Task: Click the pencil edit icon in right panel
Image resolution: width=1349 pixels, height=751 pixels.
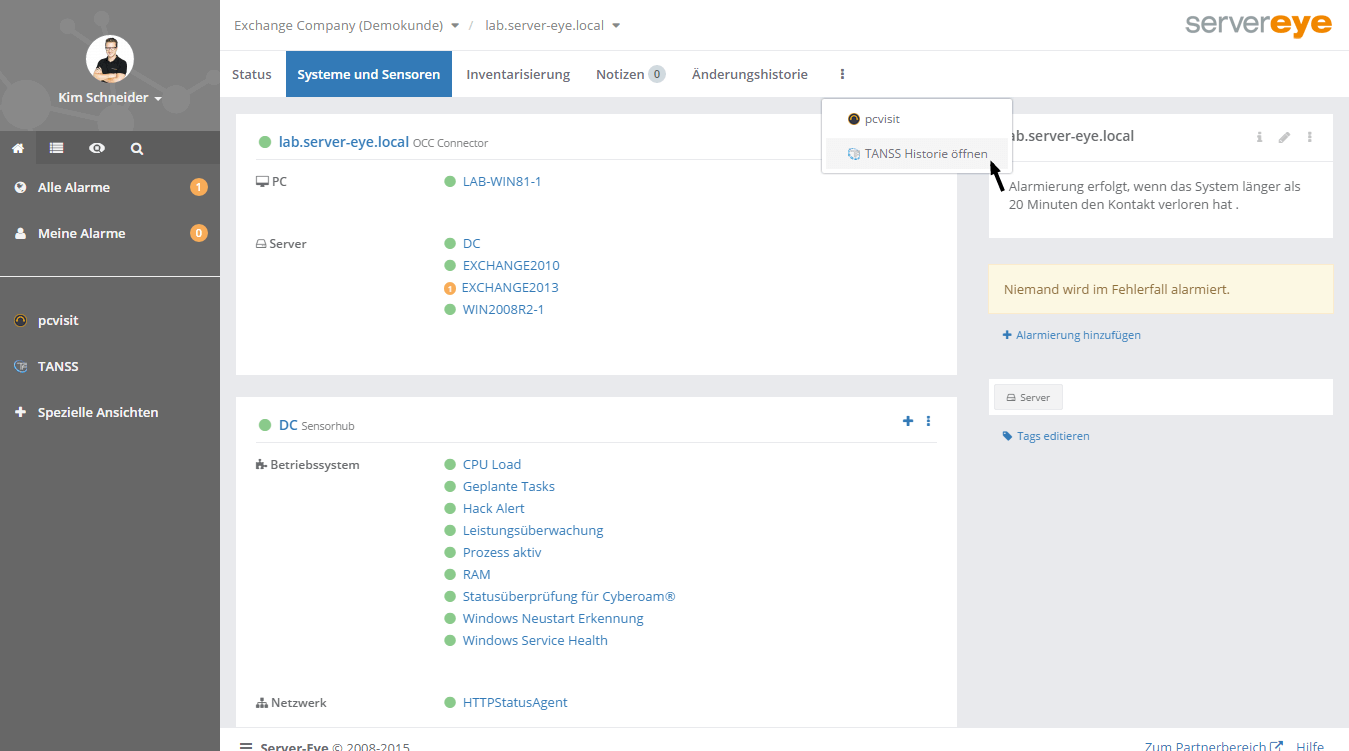Action: [1285, 137]
